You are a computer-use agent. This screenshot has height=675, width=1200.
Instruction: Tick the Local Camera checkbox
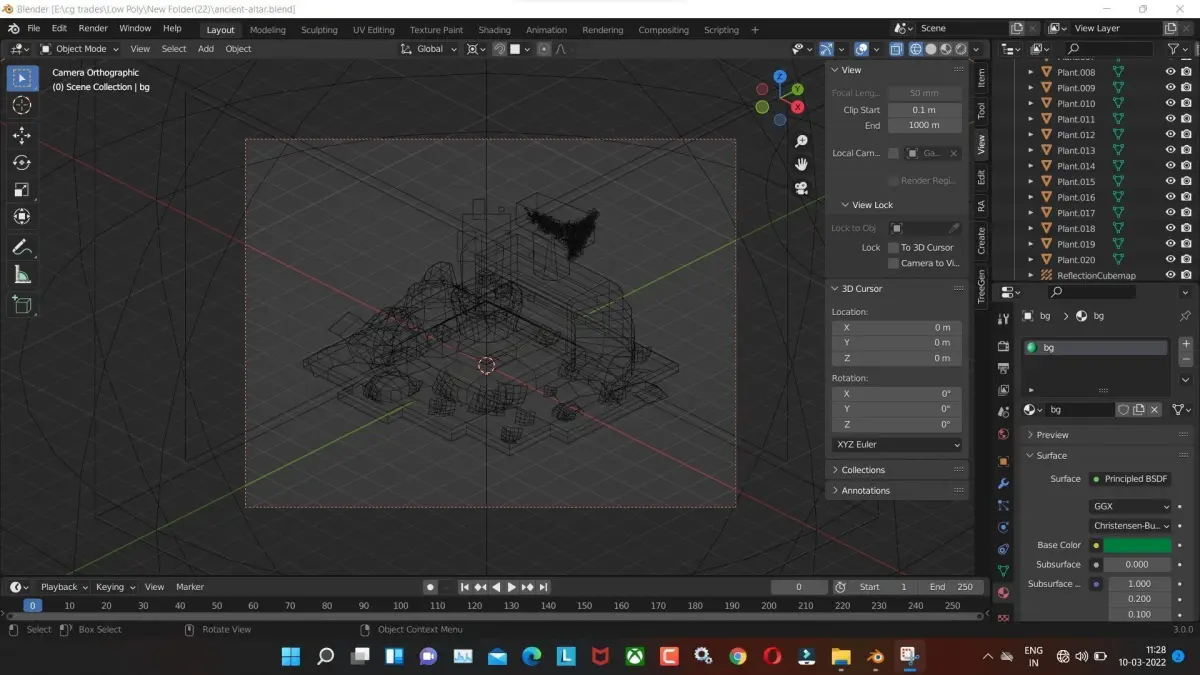click(x=893, y=153)
